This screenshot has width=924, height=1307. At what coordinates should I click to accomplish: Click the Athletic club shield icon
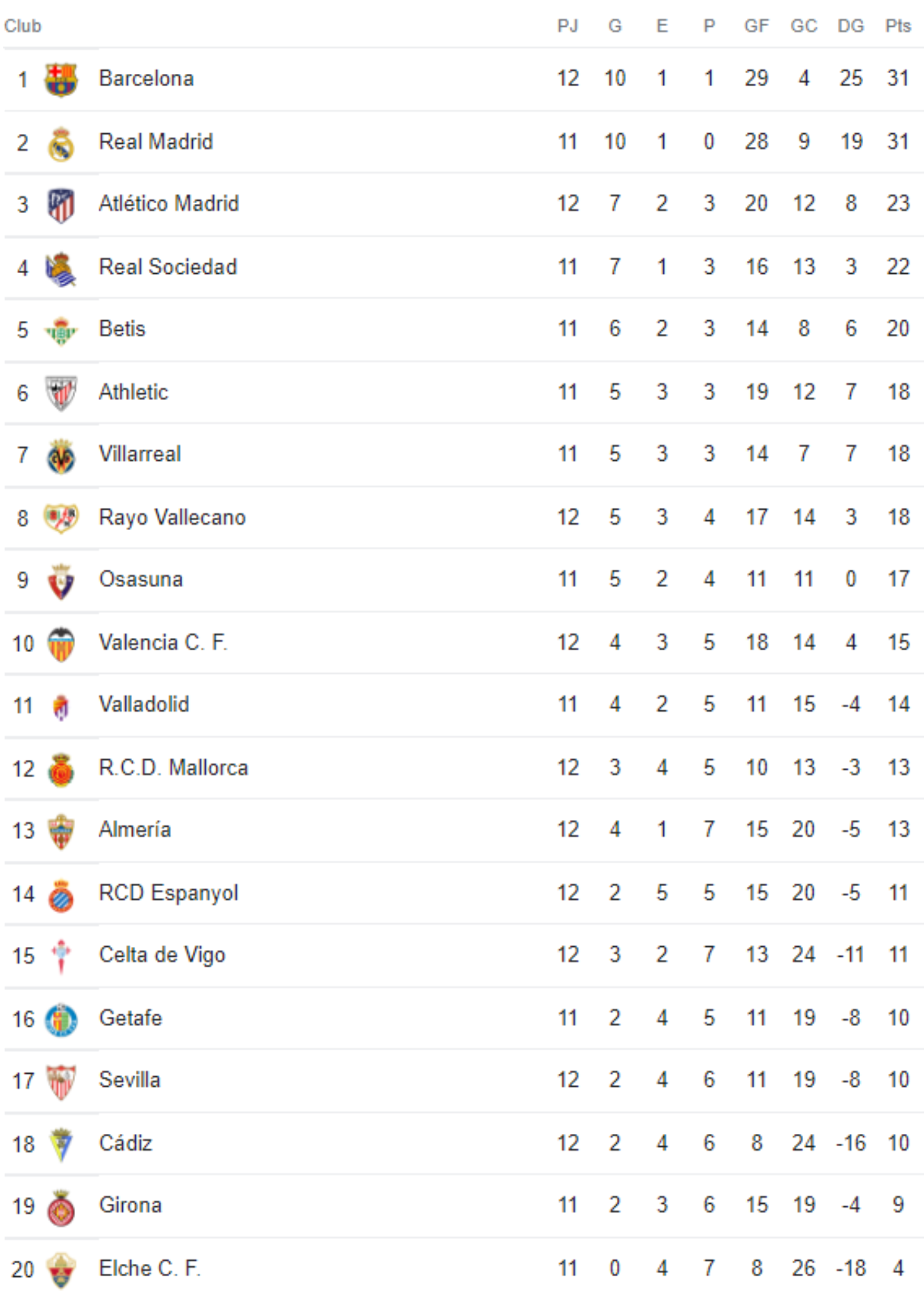[61, 393]
